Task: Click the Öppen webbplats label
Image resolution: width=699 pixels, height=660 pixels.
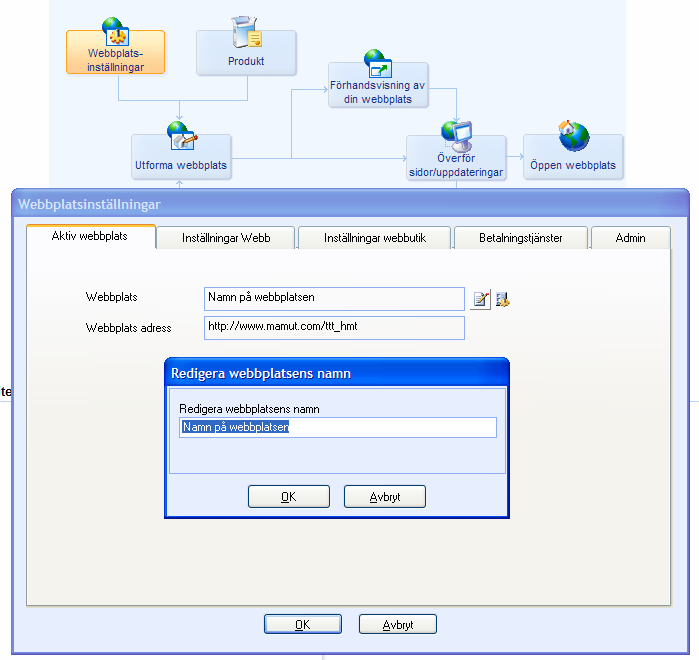Action: pyautogui.click(x=573, y=165)
